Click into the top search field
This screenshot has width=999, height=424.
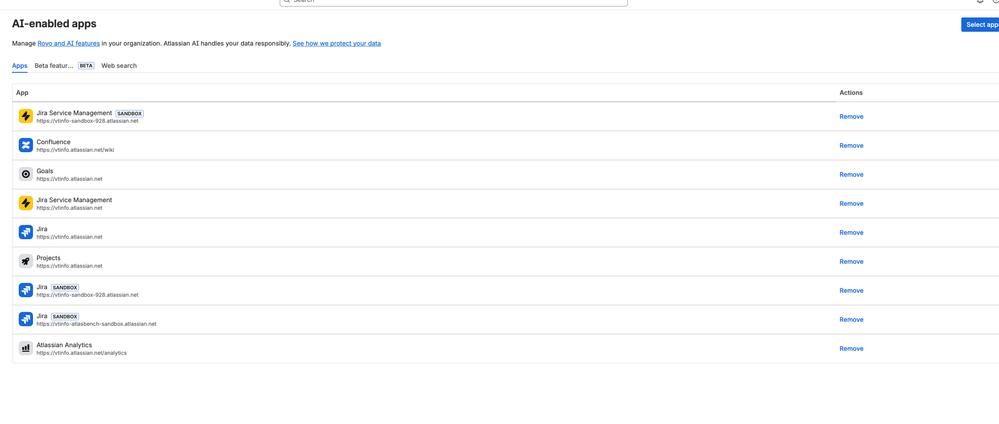(x=454, y=2)
